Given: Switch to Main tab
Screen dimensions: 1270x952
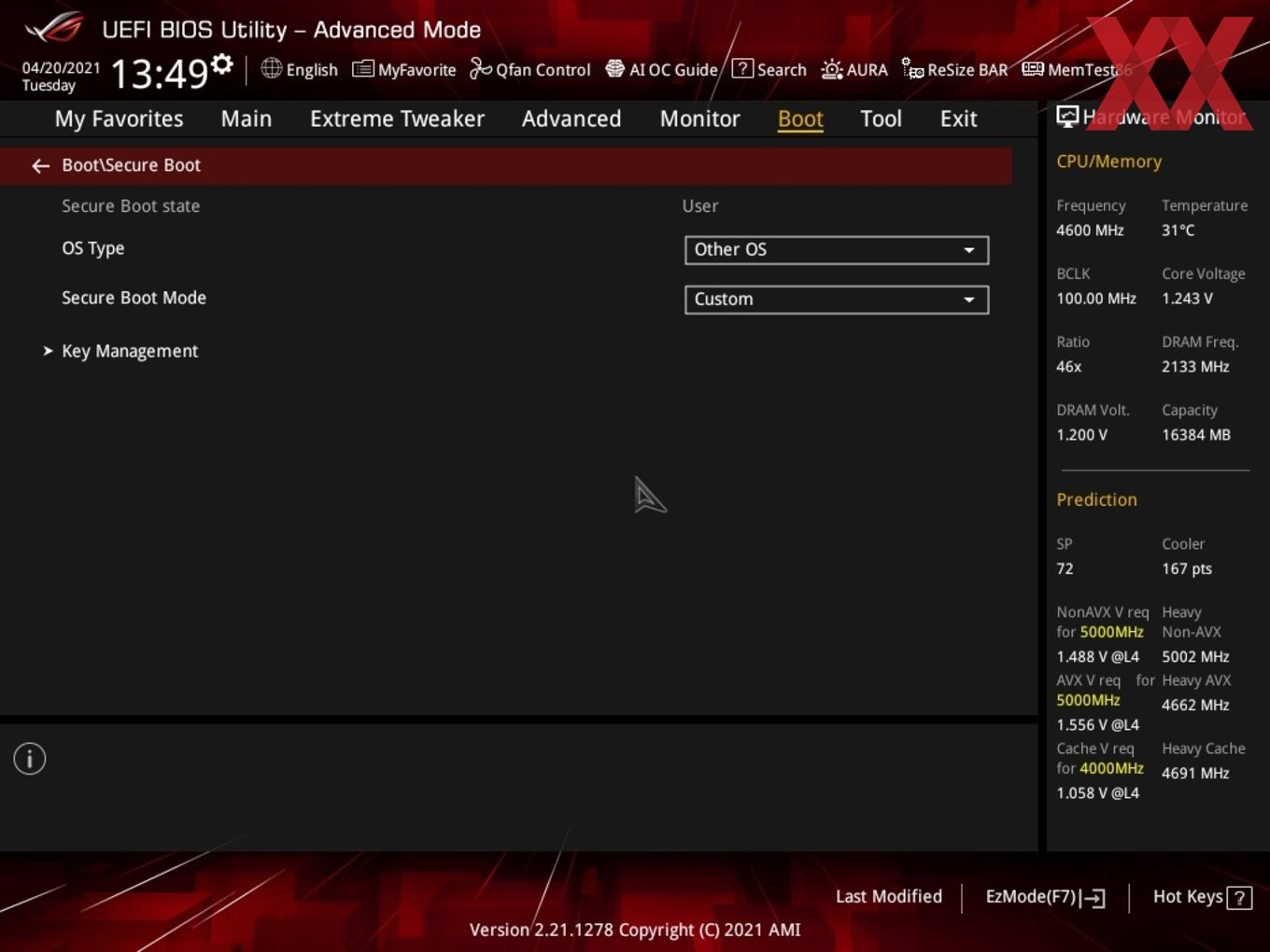Looking at the screenshot, I should (x=247, y=119).
